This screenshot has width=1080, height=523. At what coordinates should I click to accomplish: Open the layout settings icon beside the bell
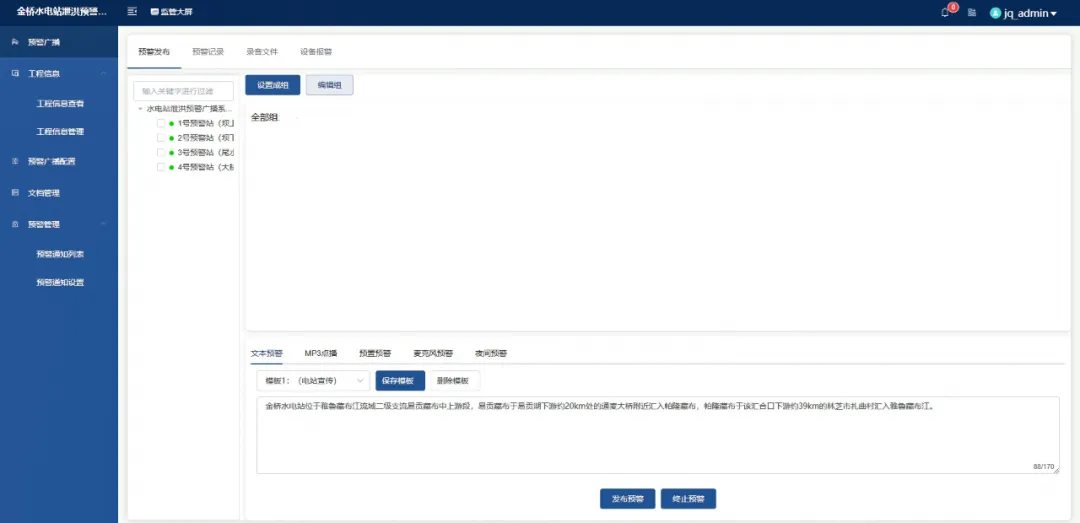(x=971, y=13)
